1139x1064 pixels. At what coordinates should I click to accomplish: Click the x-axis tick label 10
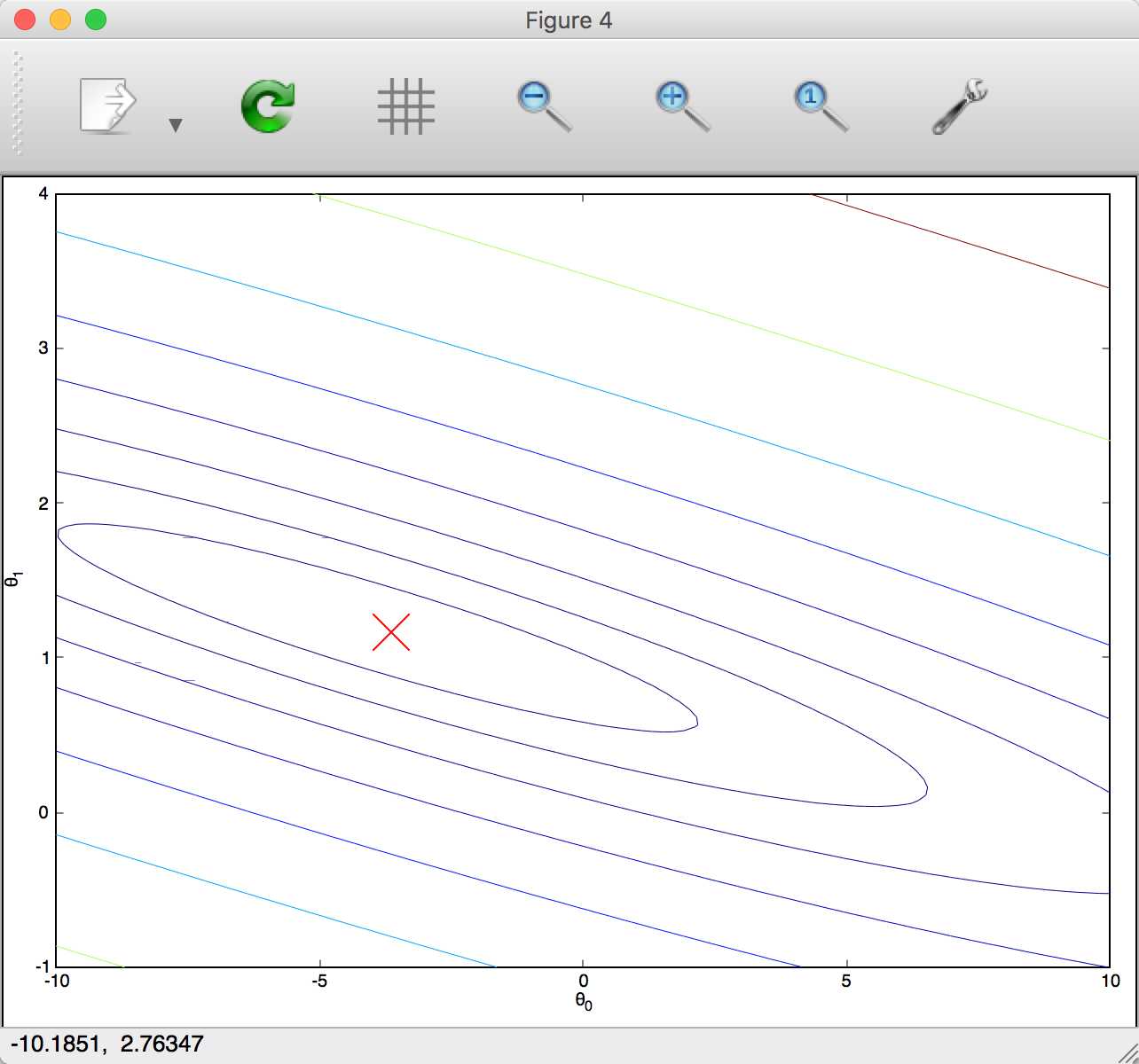[x=1110, y=981]
